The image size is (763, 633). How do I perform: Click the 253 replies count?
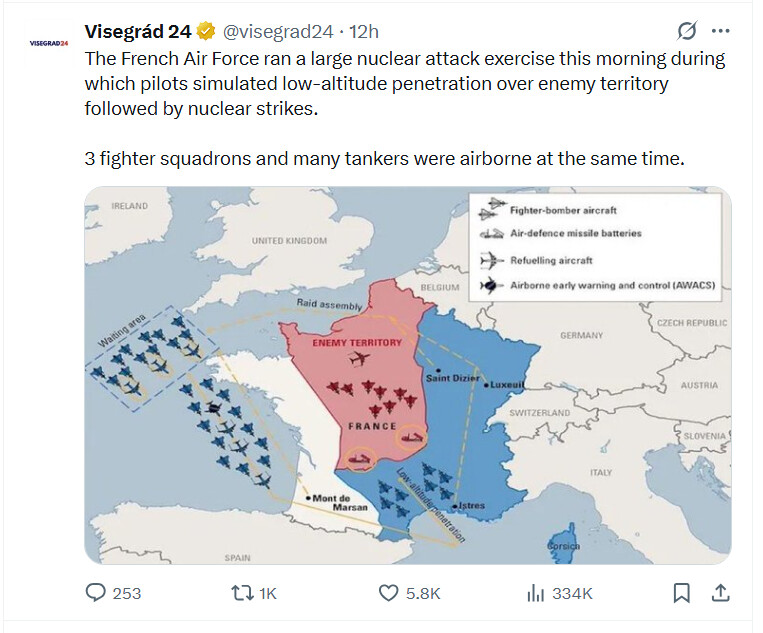pos(127,594)
